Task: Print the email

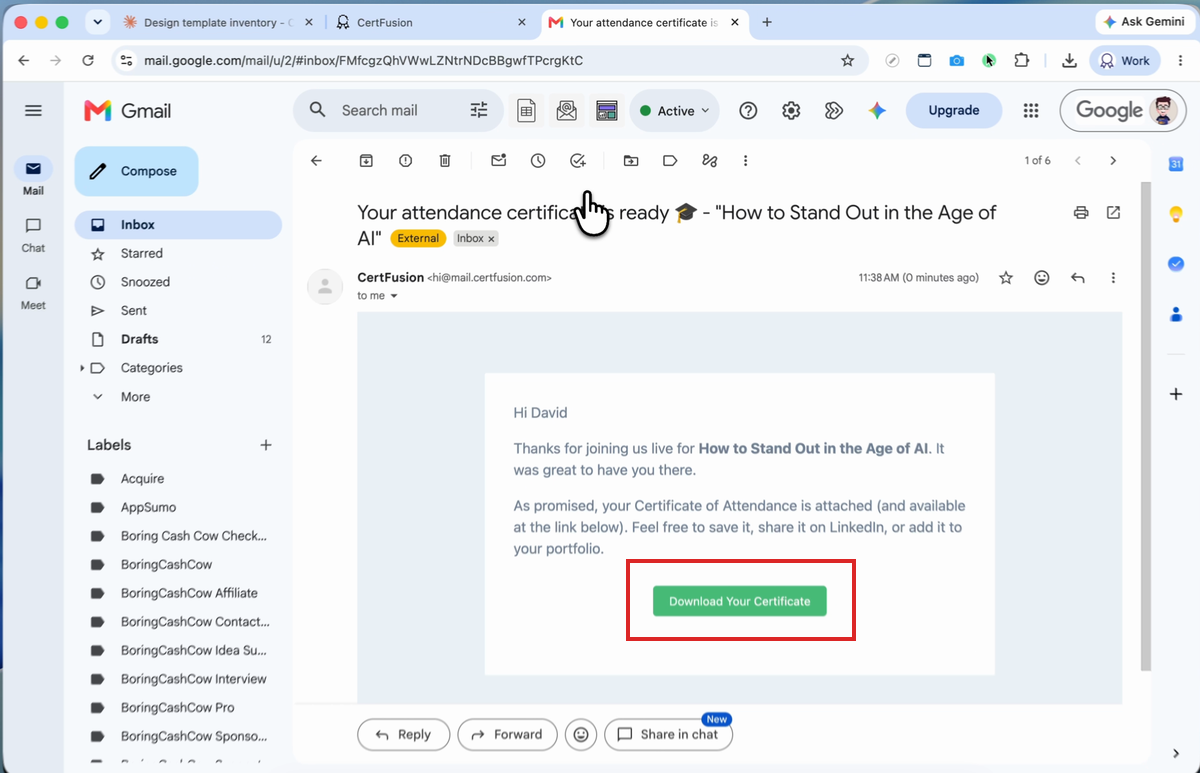Action: coord(1080,213)
